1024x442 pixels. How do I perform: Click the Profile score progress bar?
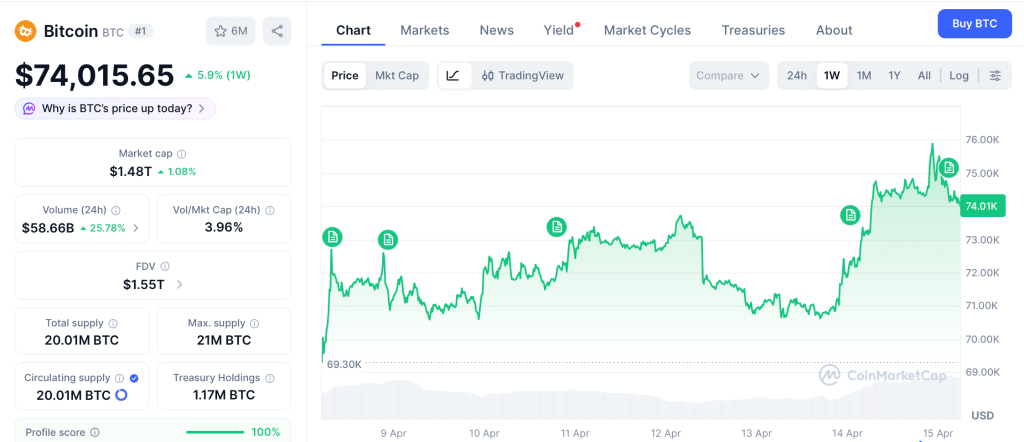tap(214, 432)
